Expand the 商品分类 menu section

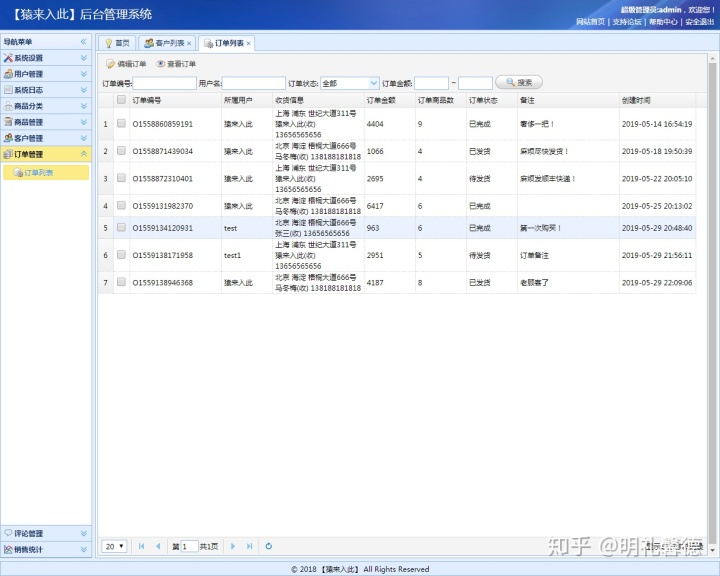click(x=84, y=106)
